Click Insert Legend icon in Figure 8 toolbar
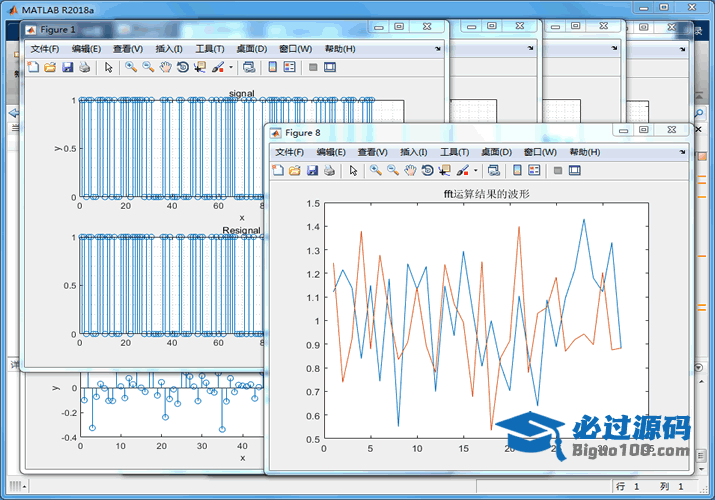 534,170
